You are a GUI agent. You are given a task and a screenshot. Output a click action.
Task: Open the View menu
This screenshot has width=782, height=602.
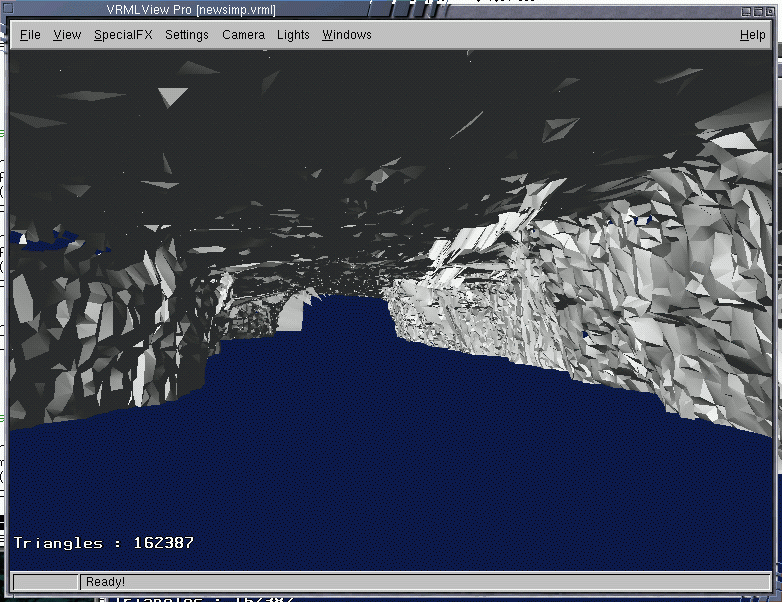[67, 35]
